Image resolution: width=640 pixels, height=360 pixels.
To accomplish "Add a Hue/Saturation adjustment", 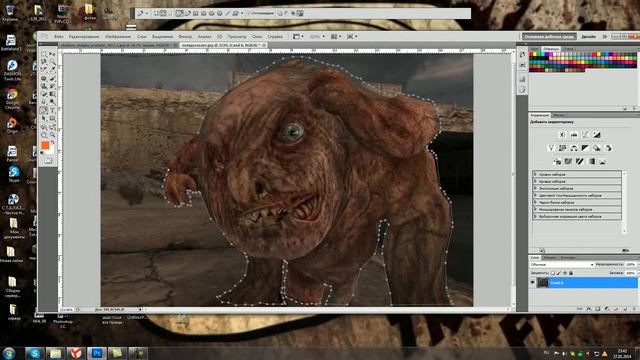I will 562,148.
